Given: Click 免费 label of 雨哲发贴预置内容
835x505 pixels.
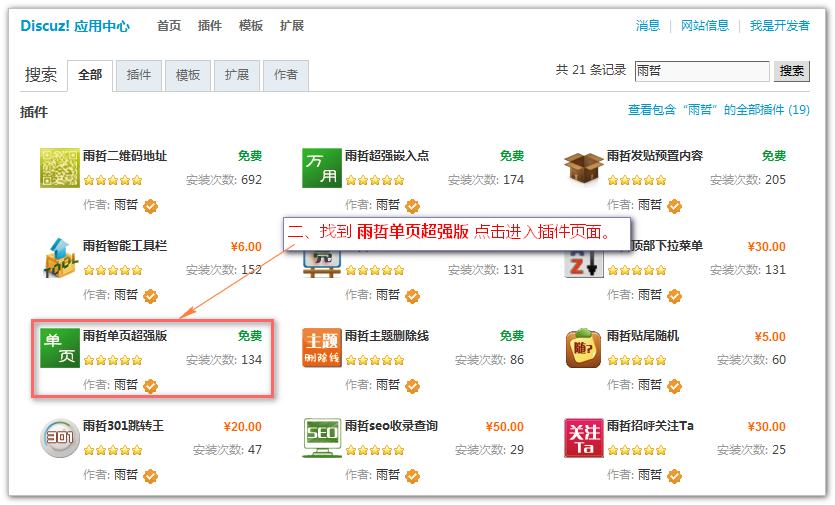Looking at the screenshot, I should tap(773, 156).
